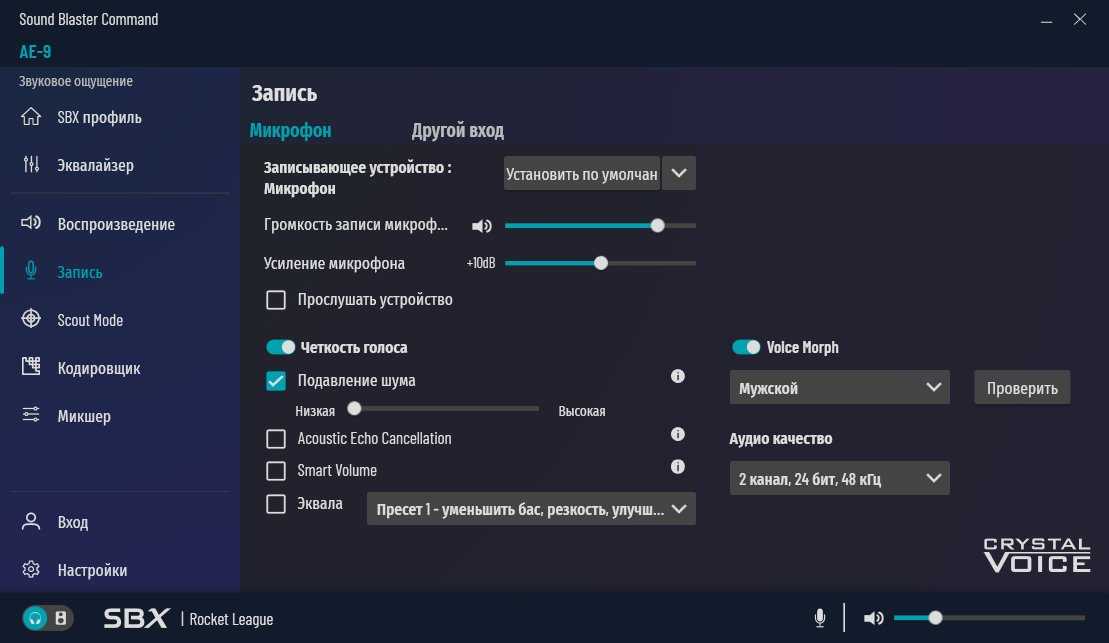Screen dimensions: 1109x643
Task: Click the Проверить button
Action: [1022, 388]
